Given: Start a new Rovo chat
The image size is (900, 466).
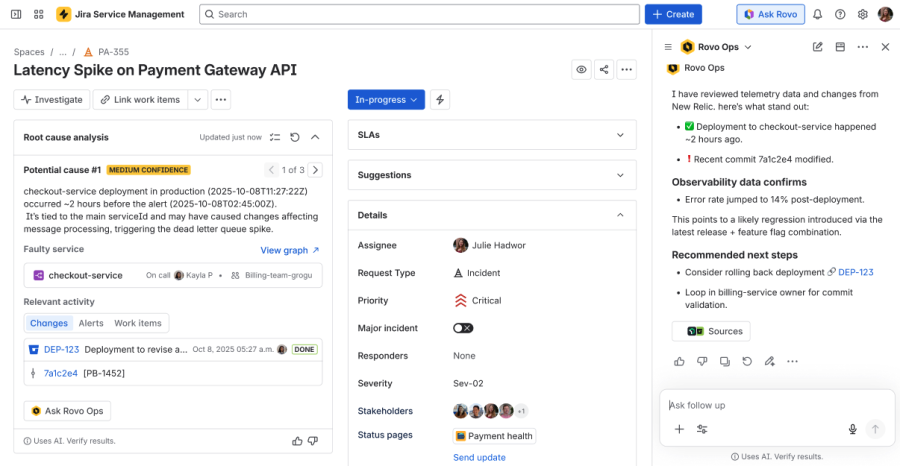Looking at the screenshot, I should tap(818, 47).
